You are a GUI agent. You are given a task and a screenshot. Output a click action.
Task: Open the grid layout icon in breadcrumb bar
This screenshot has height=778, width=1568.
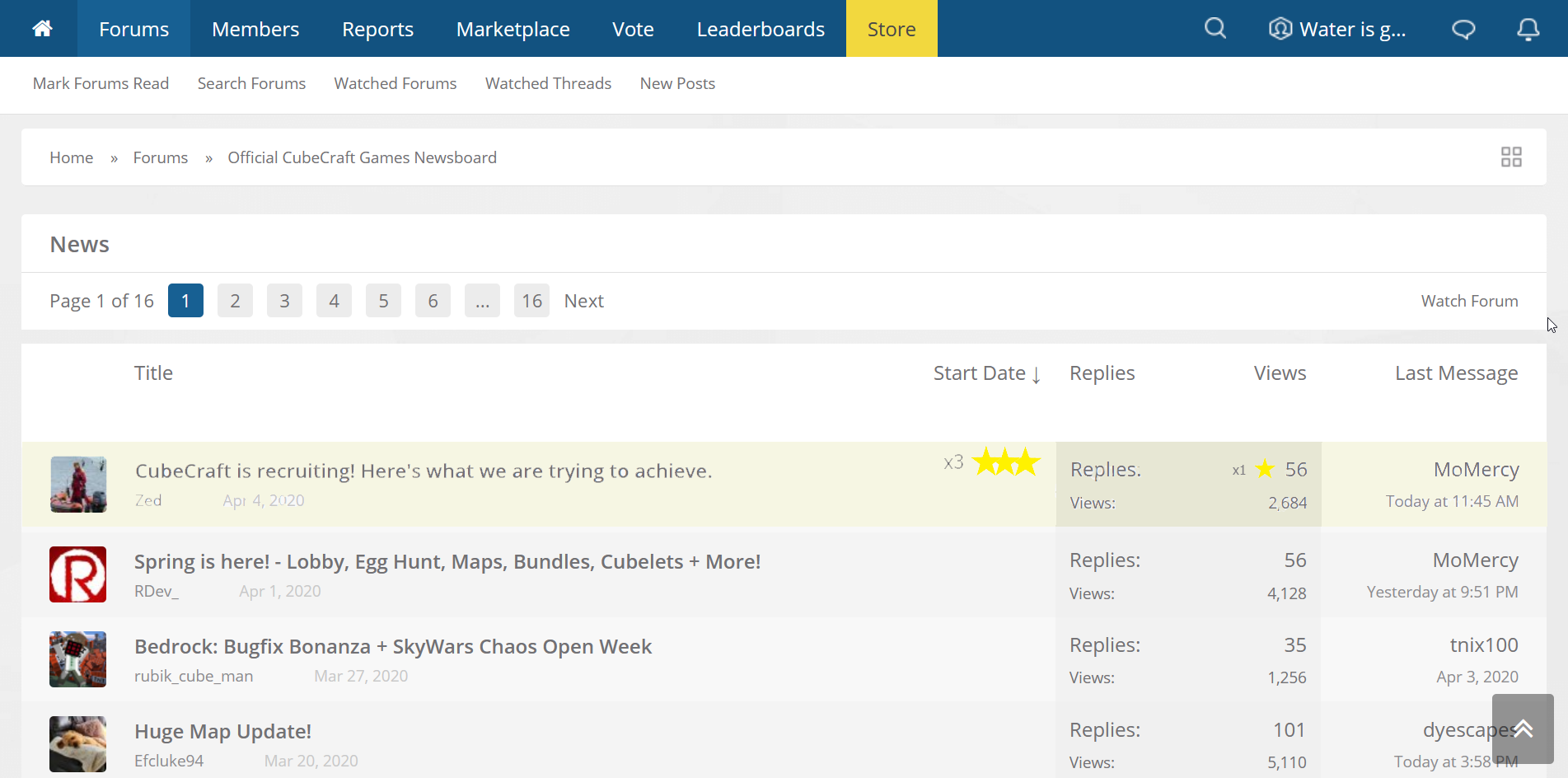(1511, 157)
